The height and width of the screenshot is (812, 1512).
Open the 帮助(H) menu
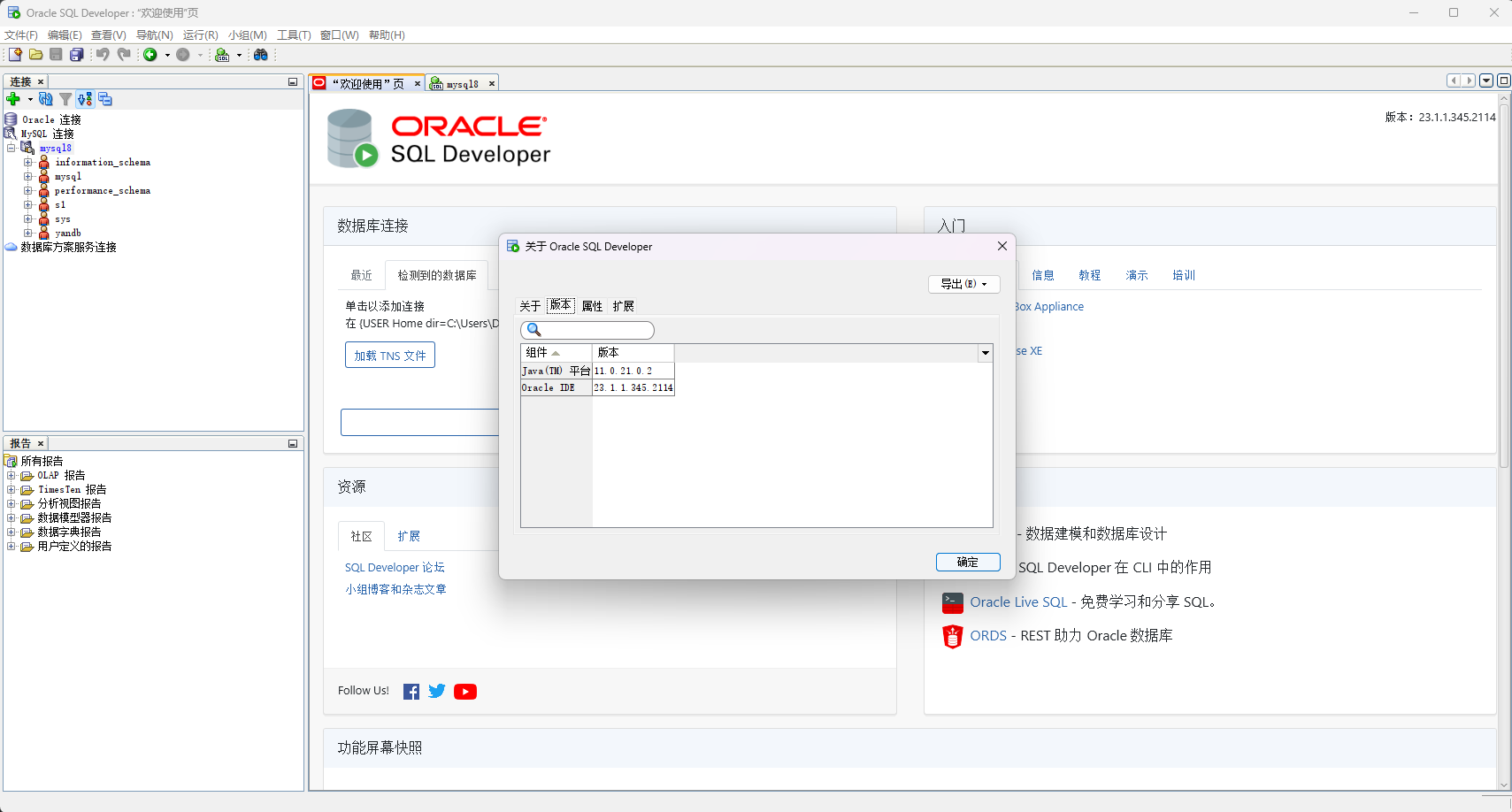[387, 35]
